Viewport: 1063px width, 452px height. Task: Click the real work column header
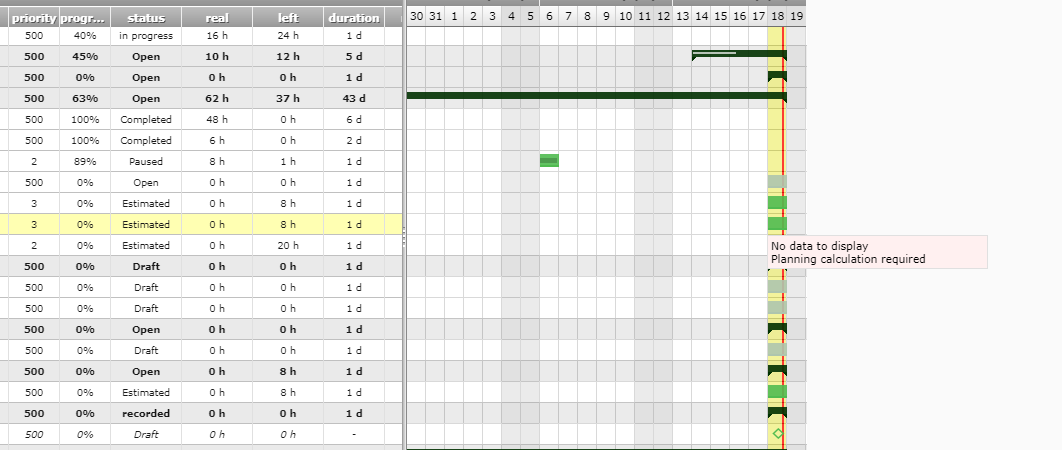click(x=216, y=17)
